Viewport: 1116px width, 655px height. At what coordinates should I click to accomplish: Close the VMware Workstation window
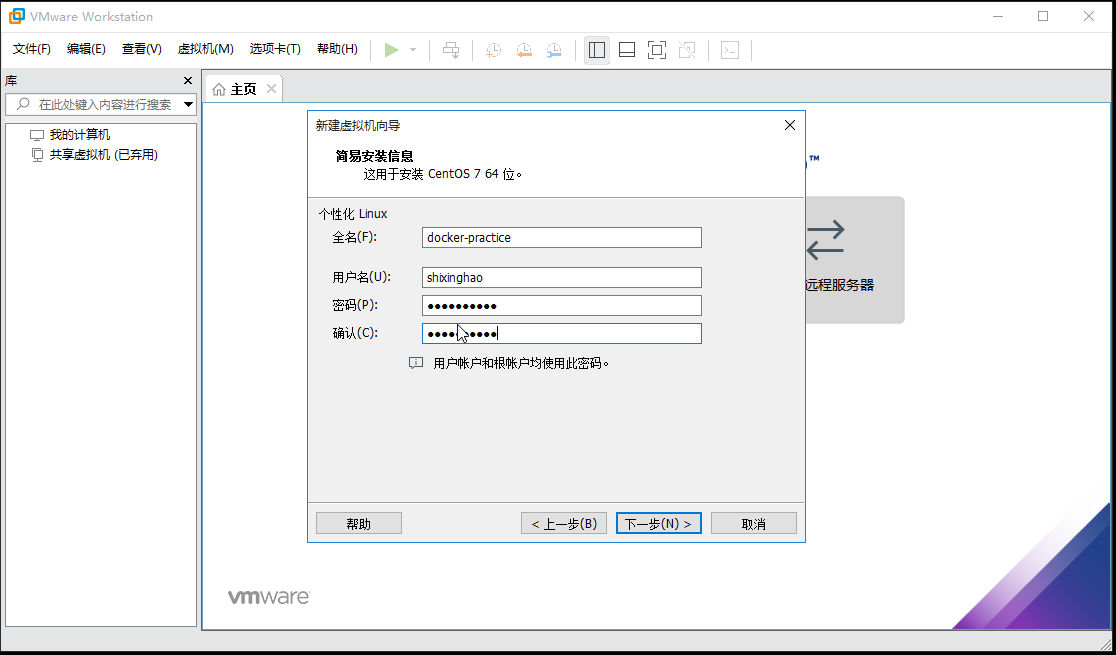coord(1088,16)
